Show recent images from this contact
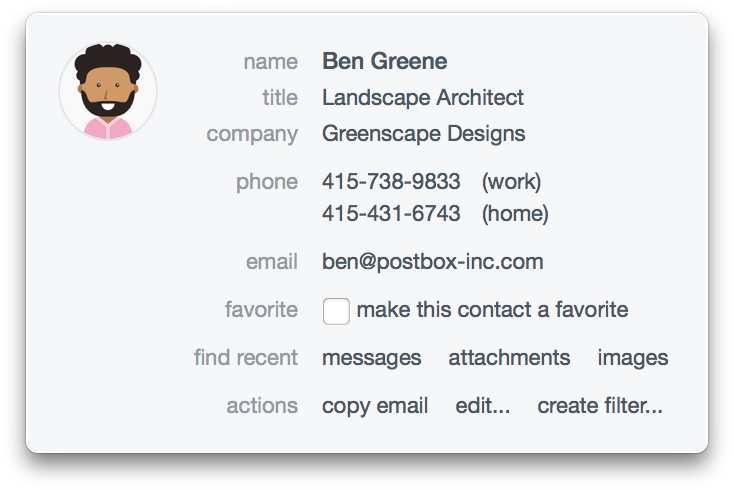734x490 pixels. [x=632, y=358]
